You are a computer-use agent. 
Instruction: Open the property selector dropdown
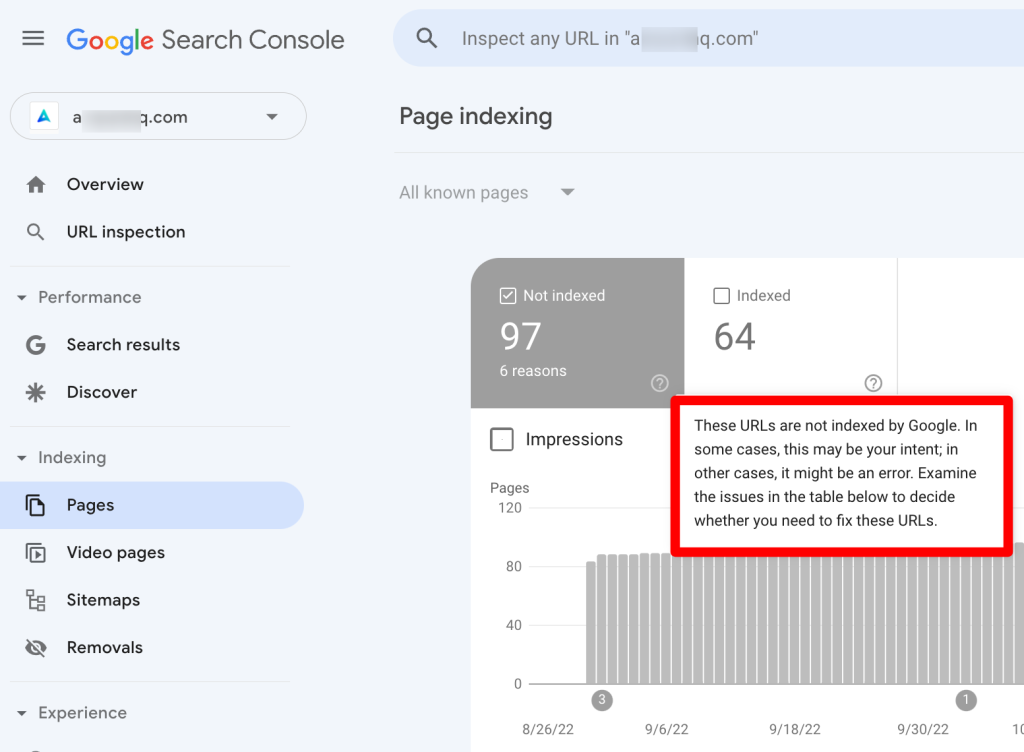(158, 116)
